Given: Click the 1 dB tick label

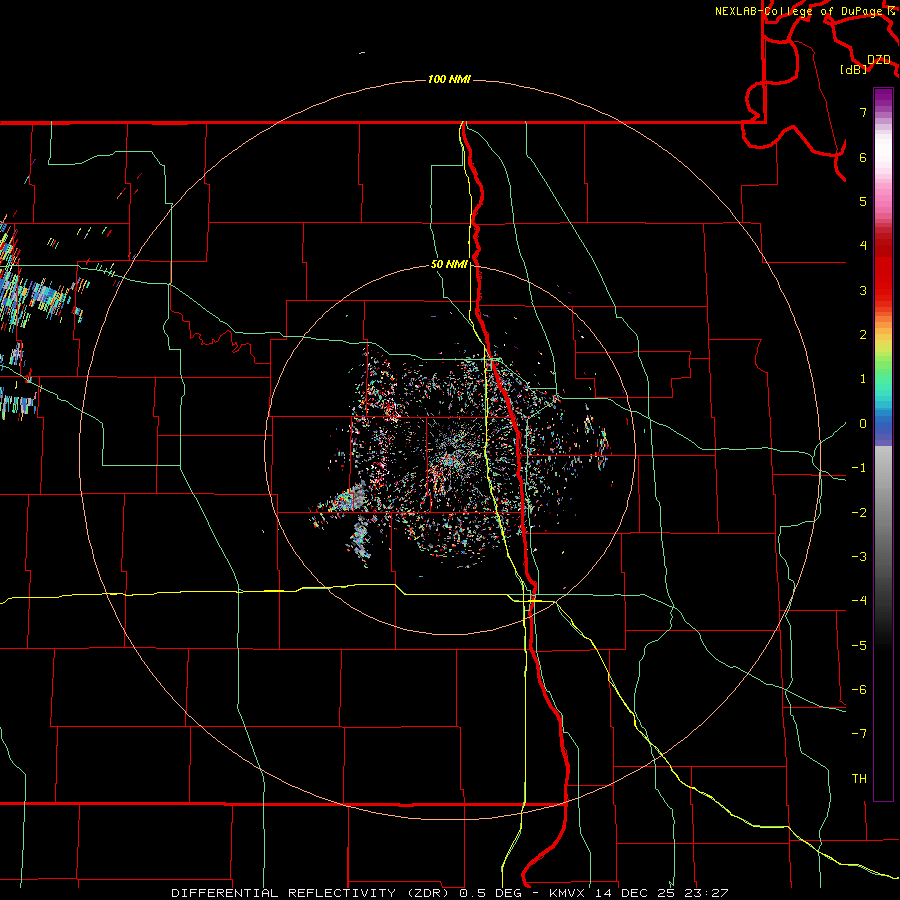Looking at the screenshot, I should pyautogui.click(x=863, y=379).
